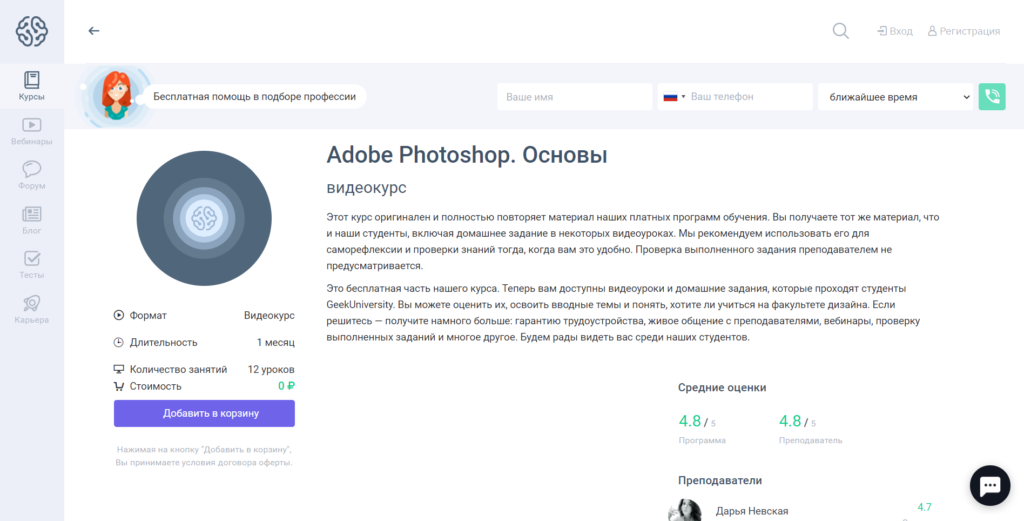
Task: Open the ближайшее время dropdown
Action: [895, 97]
